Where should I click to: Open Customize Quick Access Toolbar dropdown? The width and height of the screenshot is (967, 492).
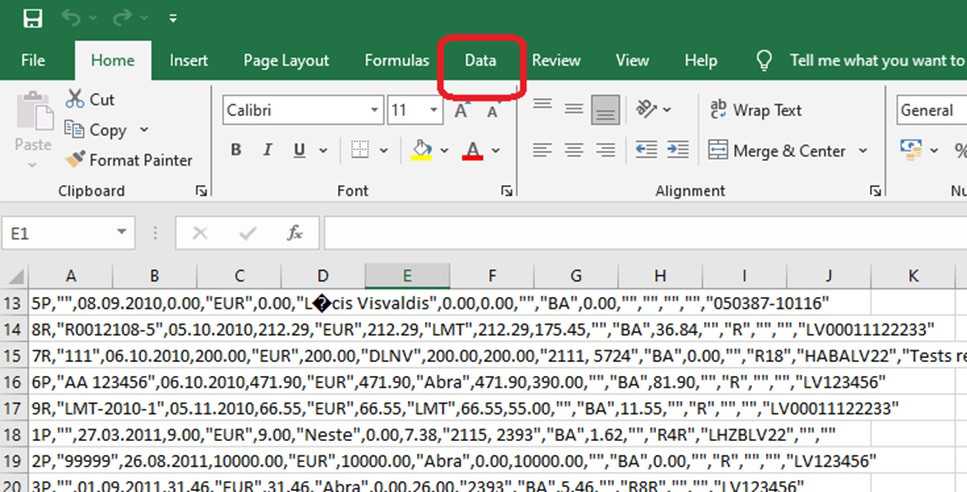tap(173, 19)
